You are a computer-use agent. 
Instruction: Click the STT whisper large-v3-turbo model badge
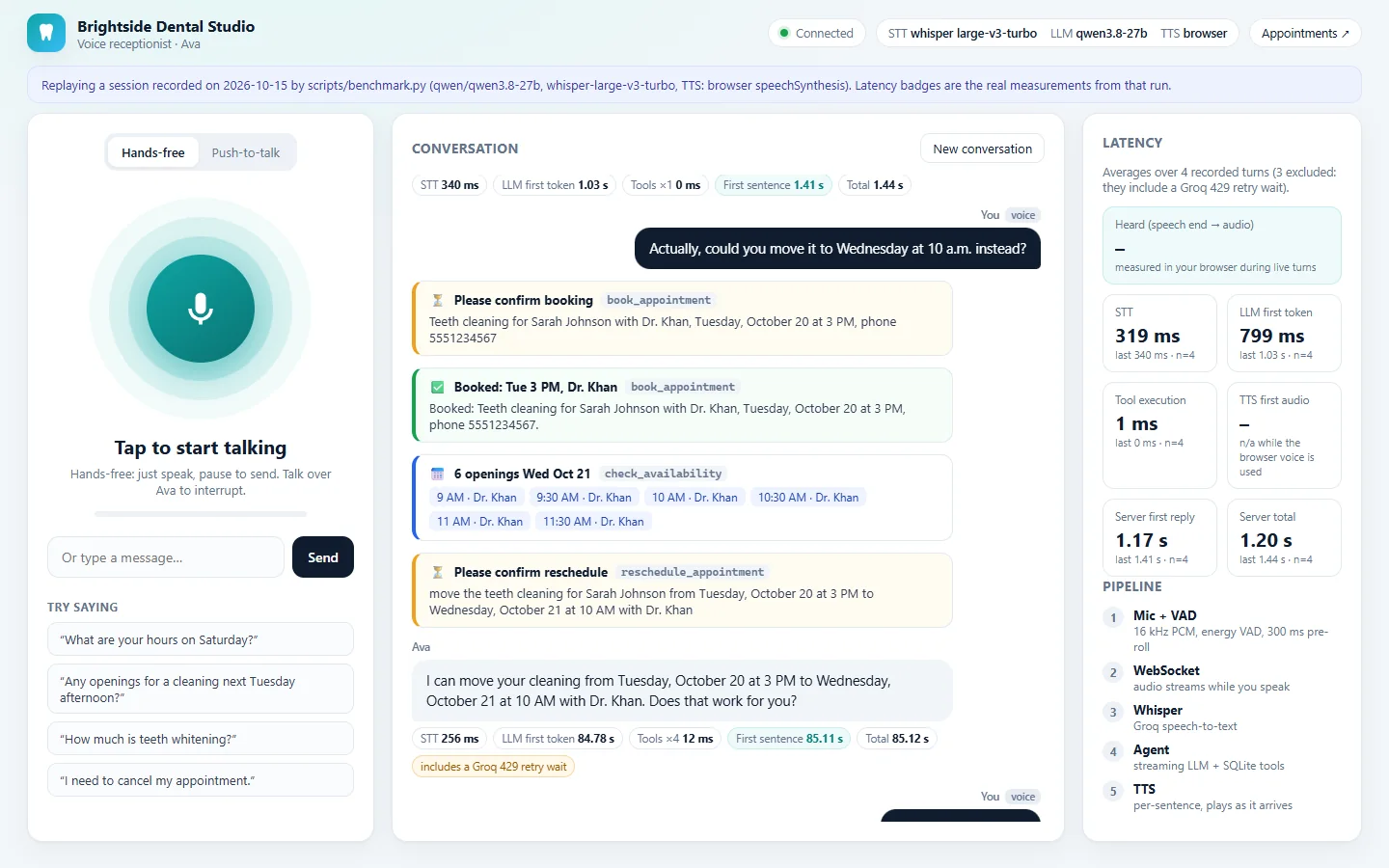pyautogui.click(x=962, y=33)
